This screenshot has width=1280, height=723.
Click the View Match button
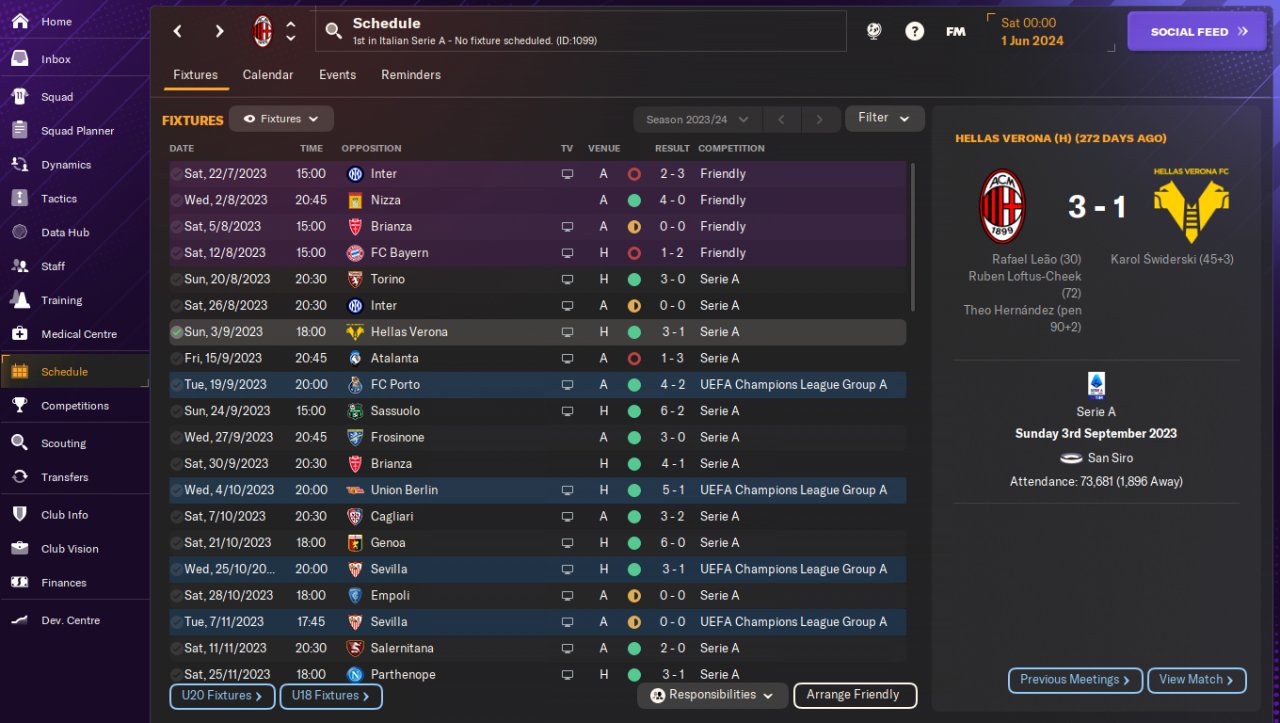1196,680
